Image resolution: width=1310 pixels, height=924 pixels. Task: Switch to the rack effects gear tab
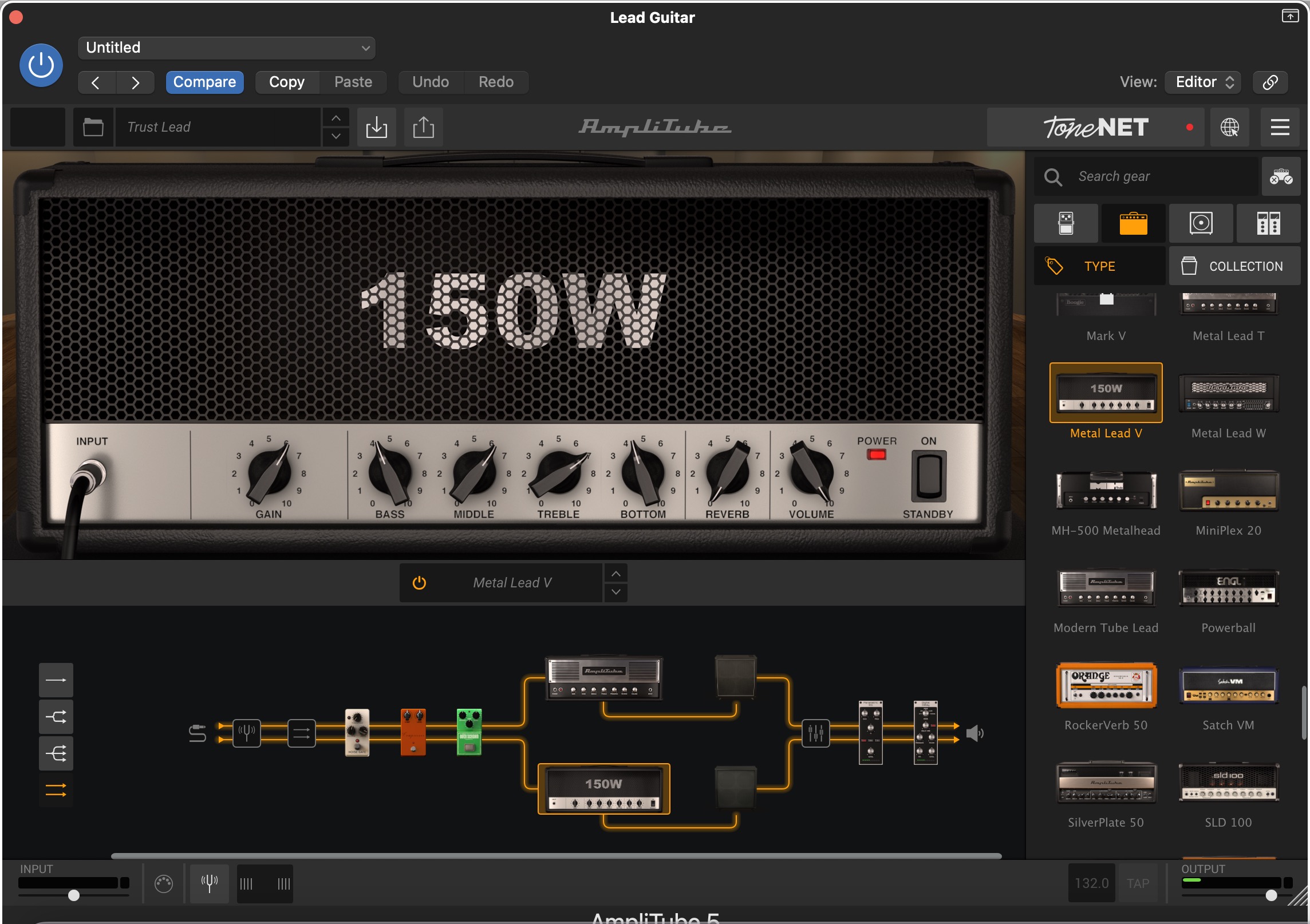pos(1269,223)
